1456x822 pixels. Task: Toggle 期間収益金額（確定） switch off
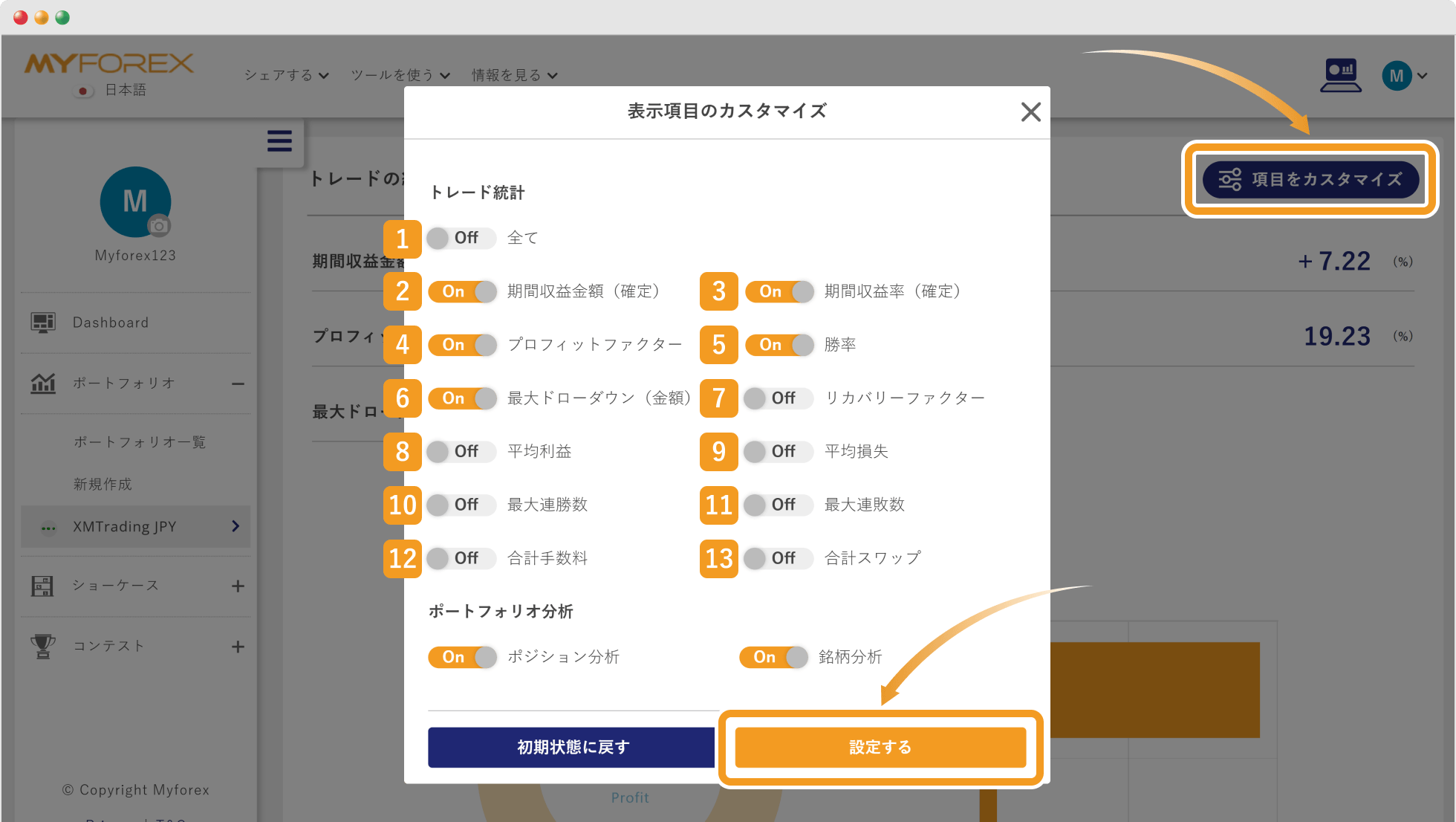click(462, 291)
